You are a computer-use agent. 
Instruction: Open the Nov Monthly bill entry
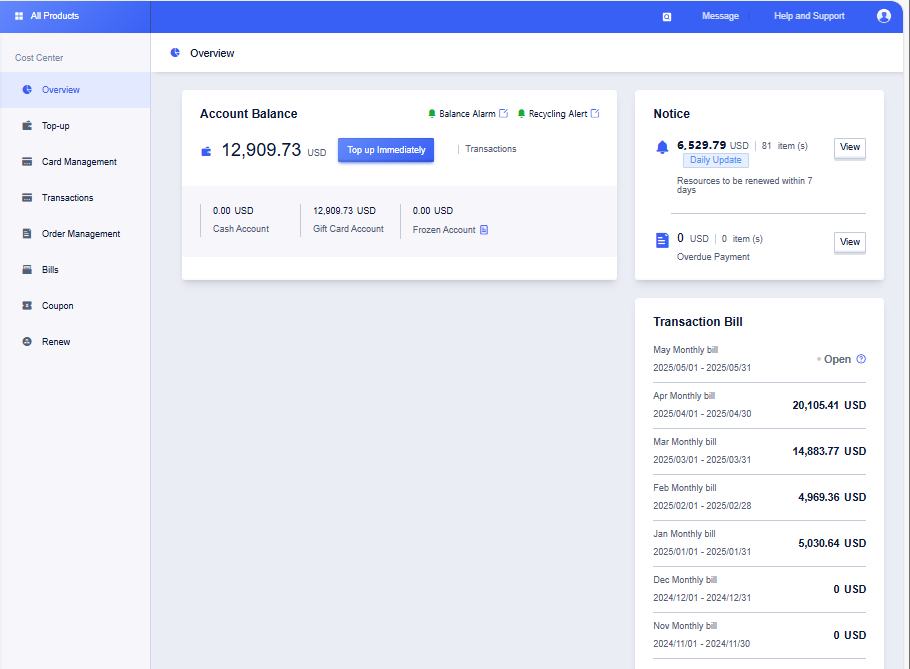coord(759,635)
